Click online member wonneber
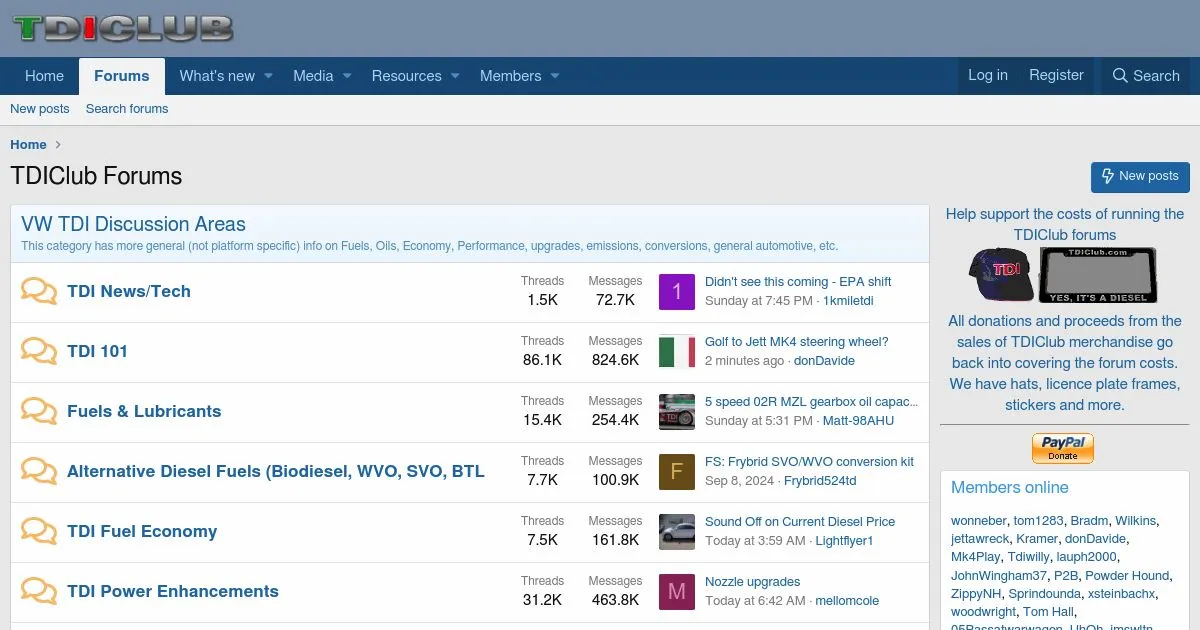This screenshot has height=630, width=1200. pyautogui.click(x=979, y=521)
